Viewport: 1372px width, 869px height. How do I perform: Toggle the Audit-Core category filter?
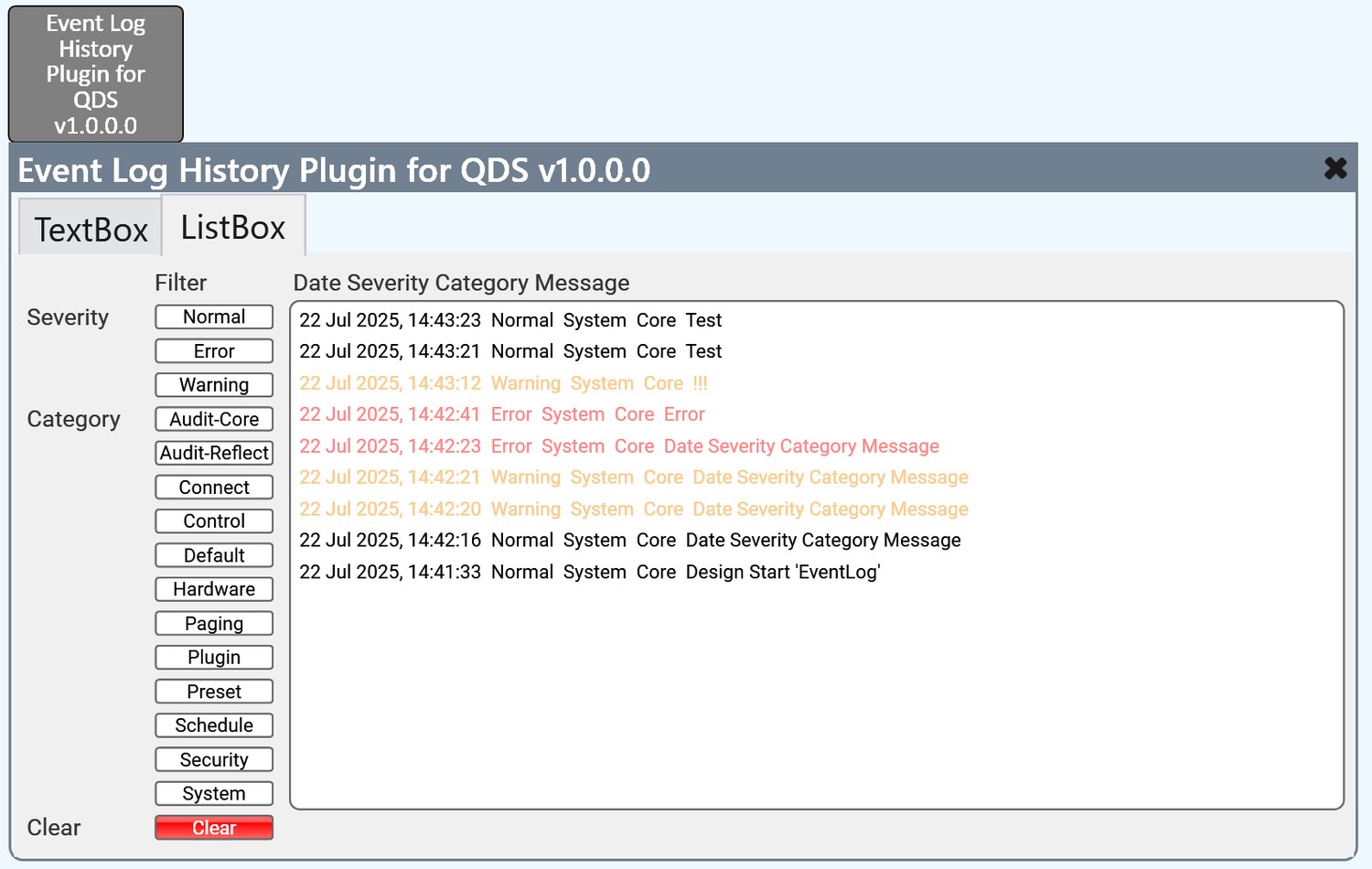tap(214, 419)
